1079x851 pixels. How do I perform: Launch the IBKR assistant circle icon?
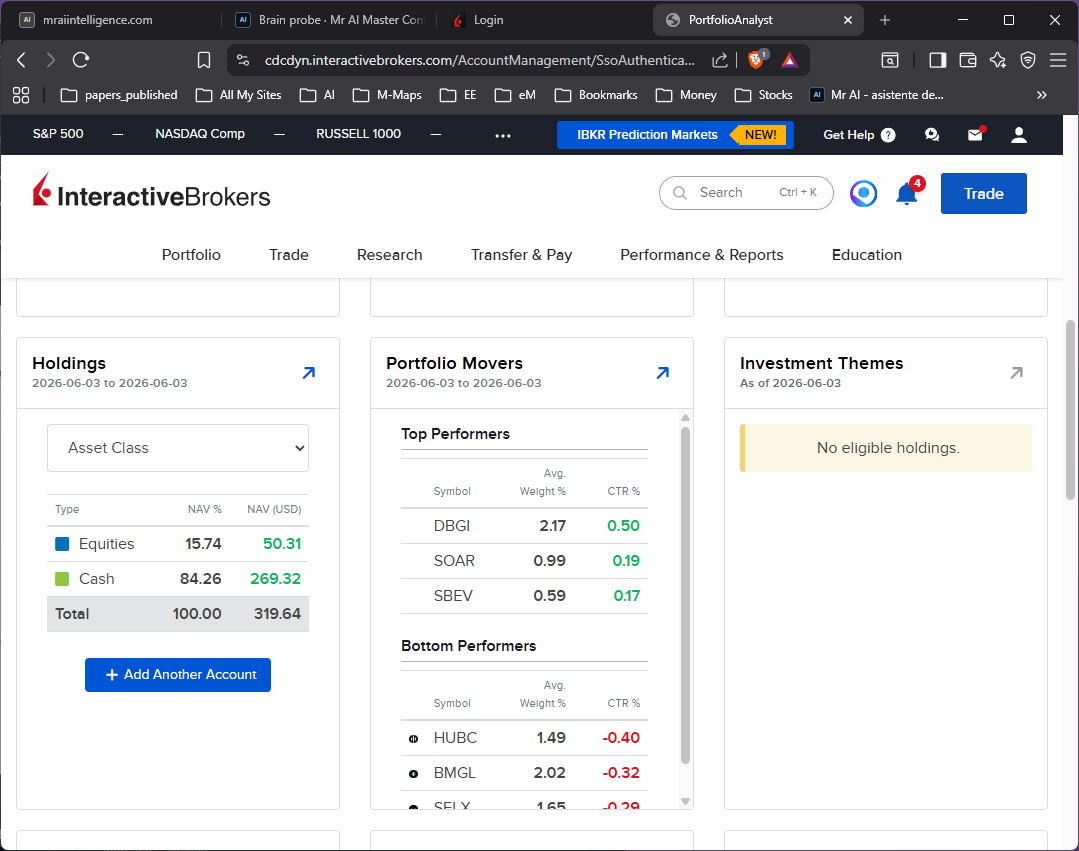tap(864, 193)
